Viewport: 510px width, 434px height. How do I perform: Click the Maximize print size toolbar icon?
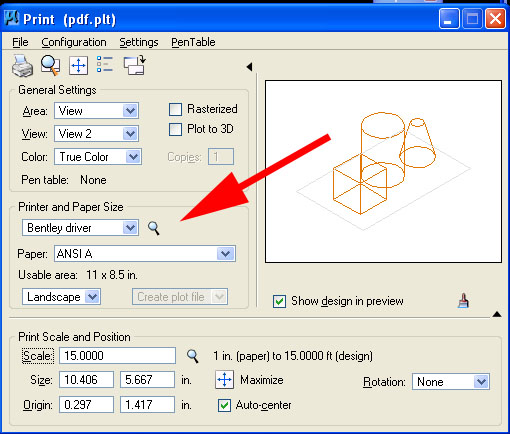[78, 65]
